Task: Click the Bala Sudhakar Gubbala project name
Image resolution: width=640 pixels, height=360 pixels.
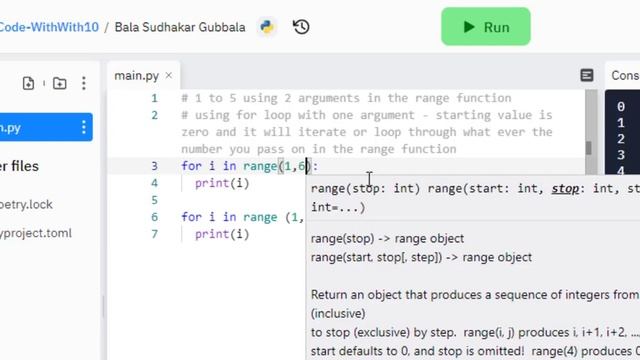Action: 180,27
